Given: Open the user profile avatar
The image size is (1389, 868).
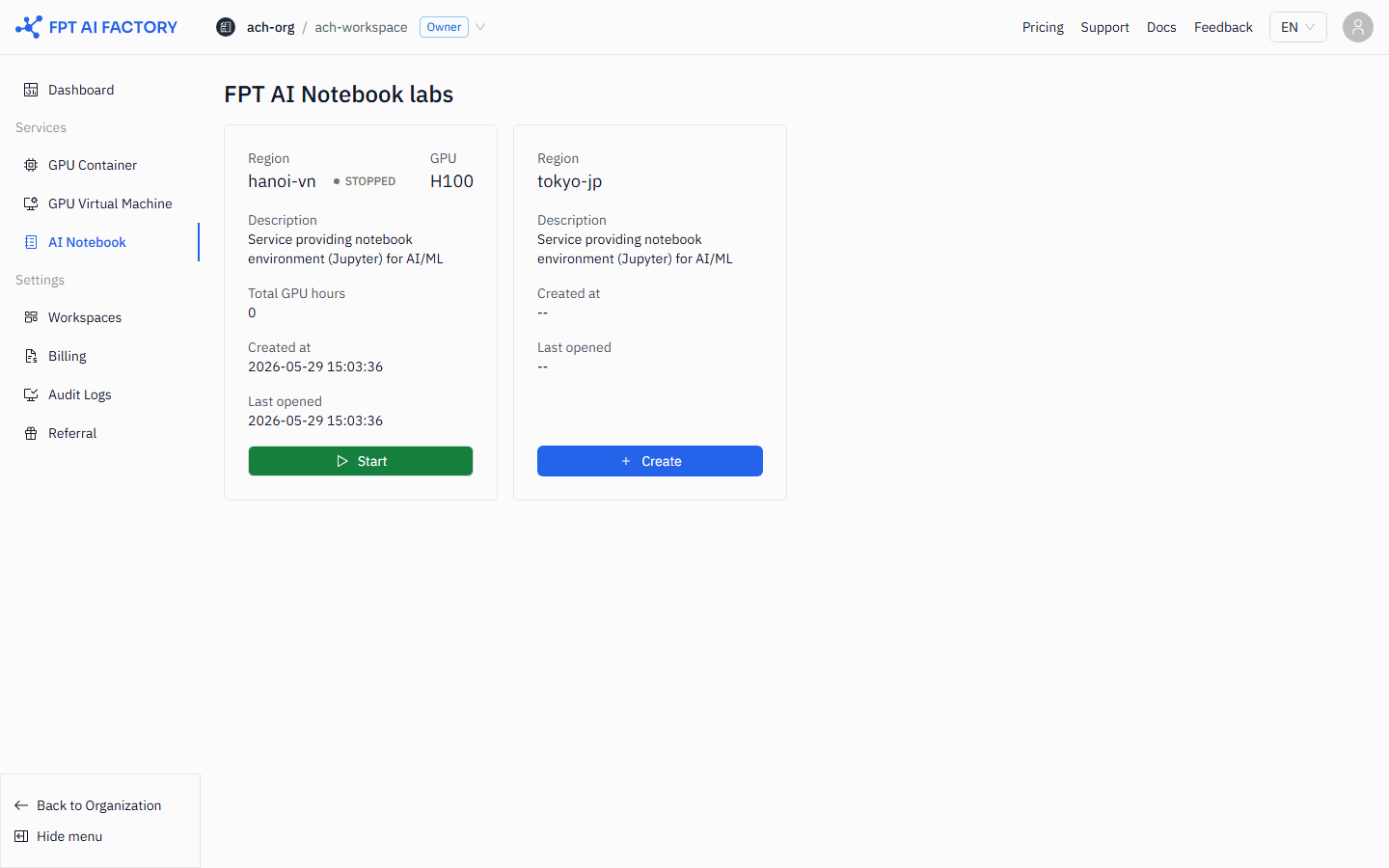Looking at the screenshot, I should click(1358, 27).
